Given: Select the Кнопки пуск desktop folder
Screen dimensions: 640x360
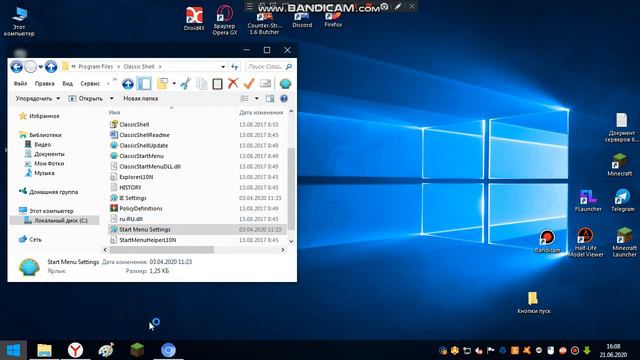Looking at the screenshot, I should 533,302.
